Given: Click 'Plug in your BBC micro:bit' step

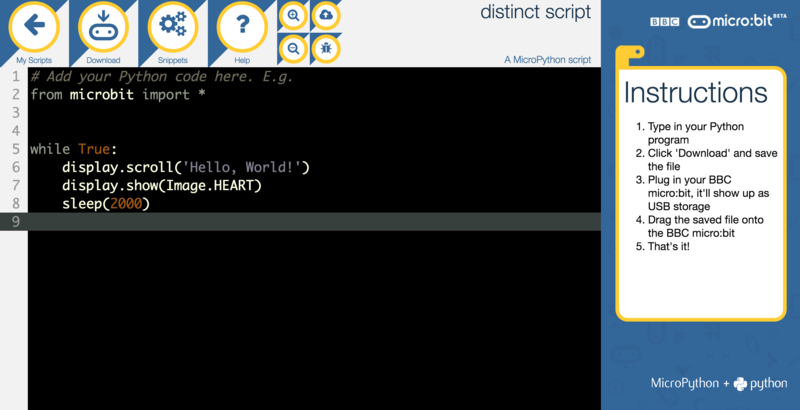Looking at the screenshot, I should click(x=709, y=193).
